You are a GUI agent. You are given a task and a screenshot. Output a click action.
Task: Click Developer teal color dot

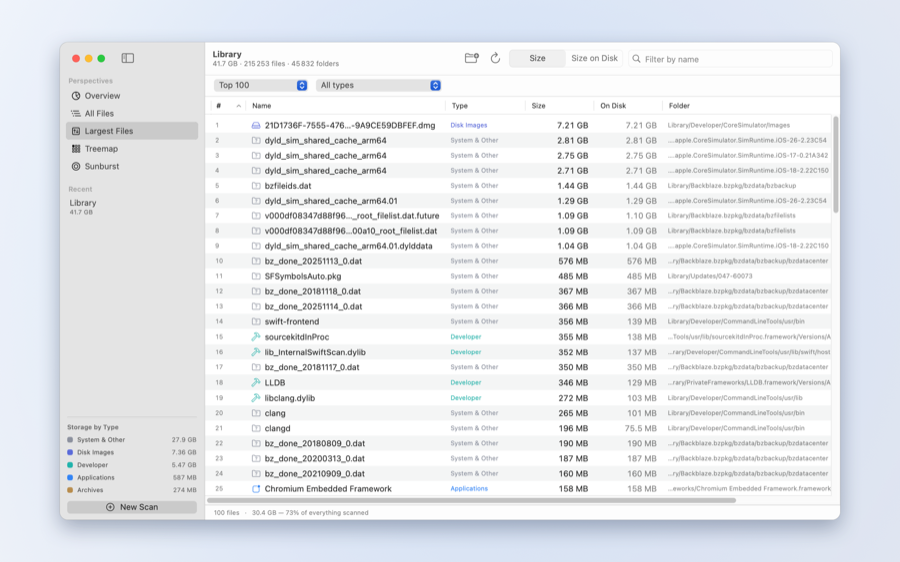click(x=70, y=465)
